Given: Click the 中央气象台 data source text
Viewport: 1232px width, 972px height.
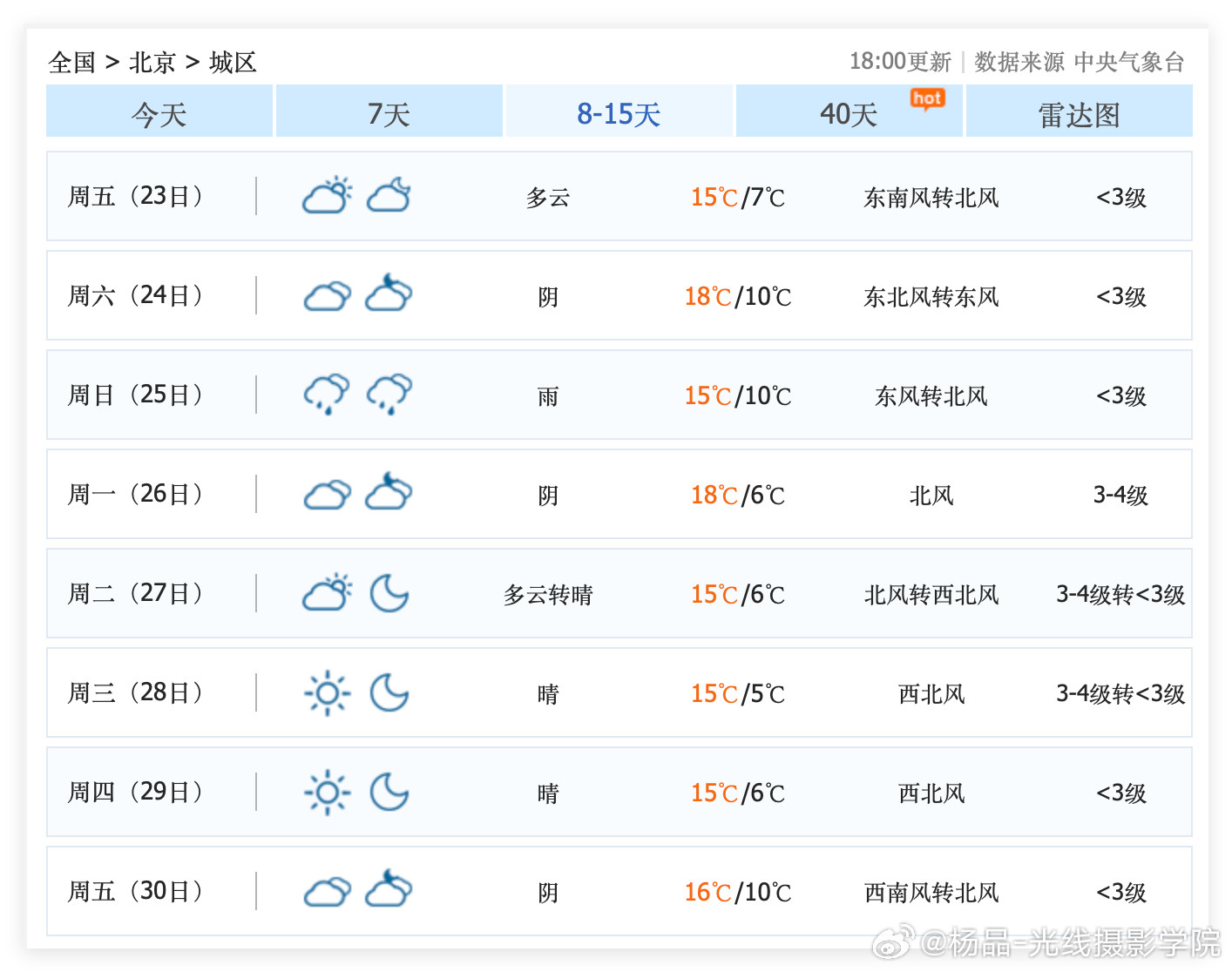Looking at the screenshot, I should click(1129, 62).
